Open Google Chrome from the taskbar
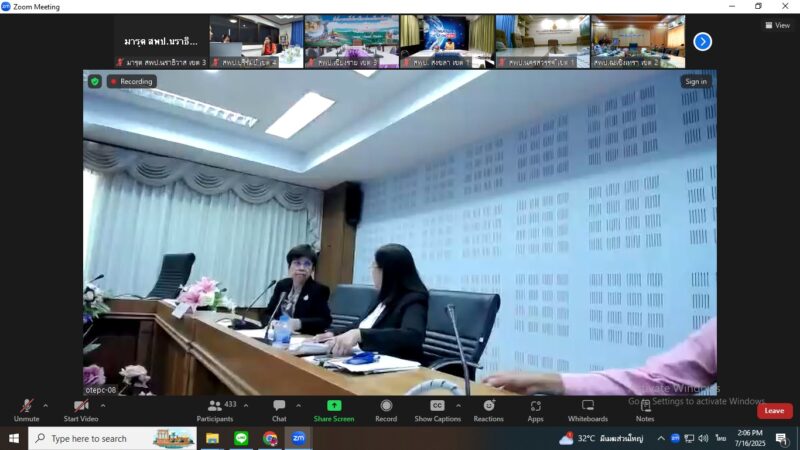 pyautogui.click(x=270, y=438)
